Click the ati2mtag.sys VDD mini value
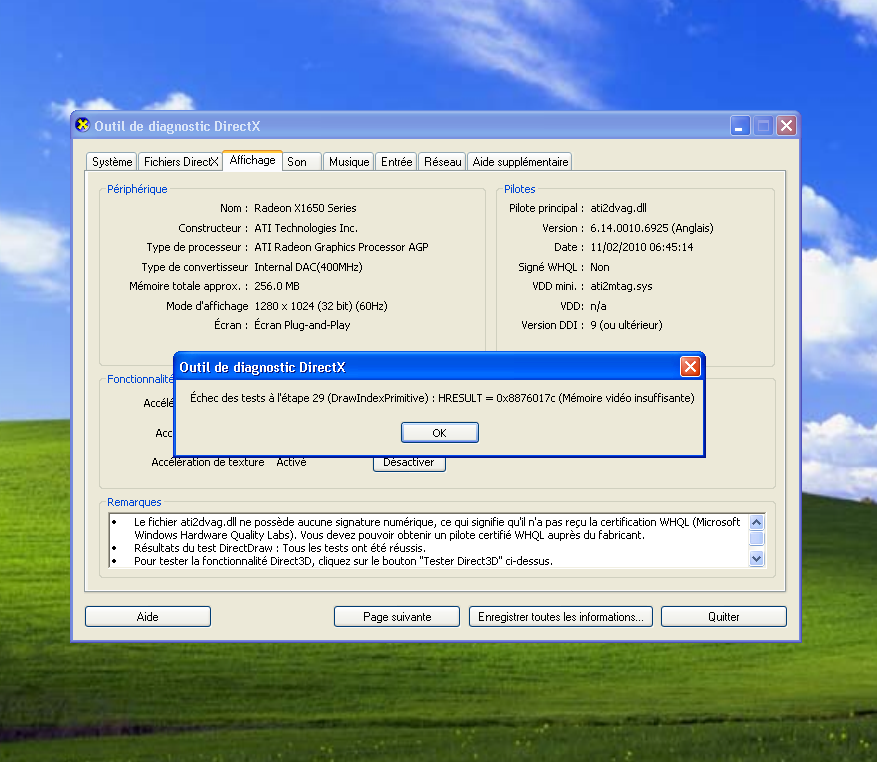Screen dimensions: 877x762 (621, 286)
